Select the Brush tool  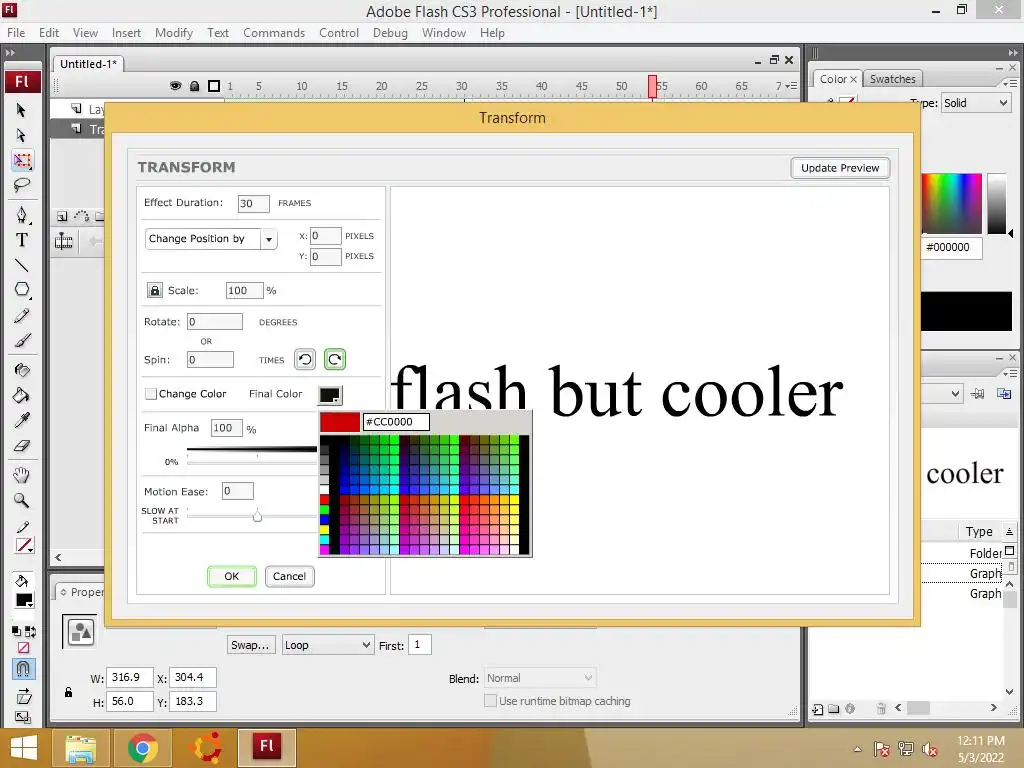(x=22, y=340)
